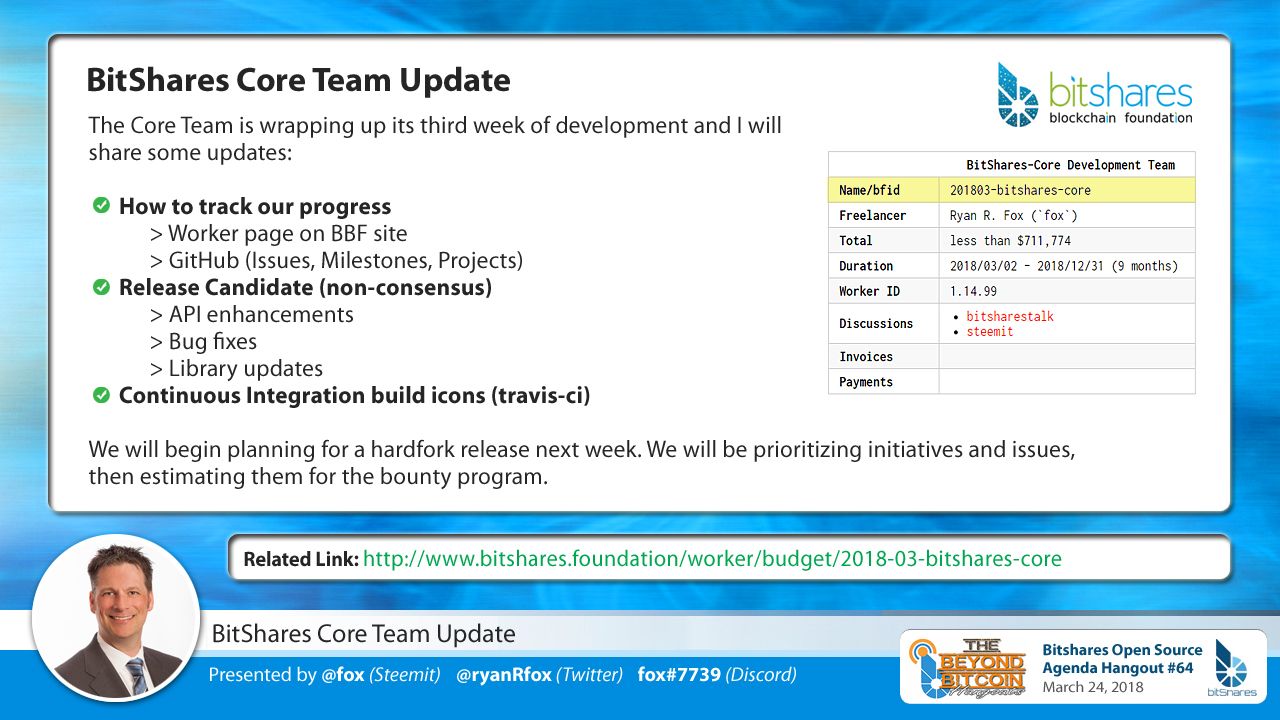This screenshot has height=720, width=1280.
Task: Click the 'third week of development' intro sentence
Action: pyautogui.click(x=435, y=139)
